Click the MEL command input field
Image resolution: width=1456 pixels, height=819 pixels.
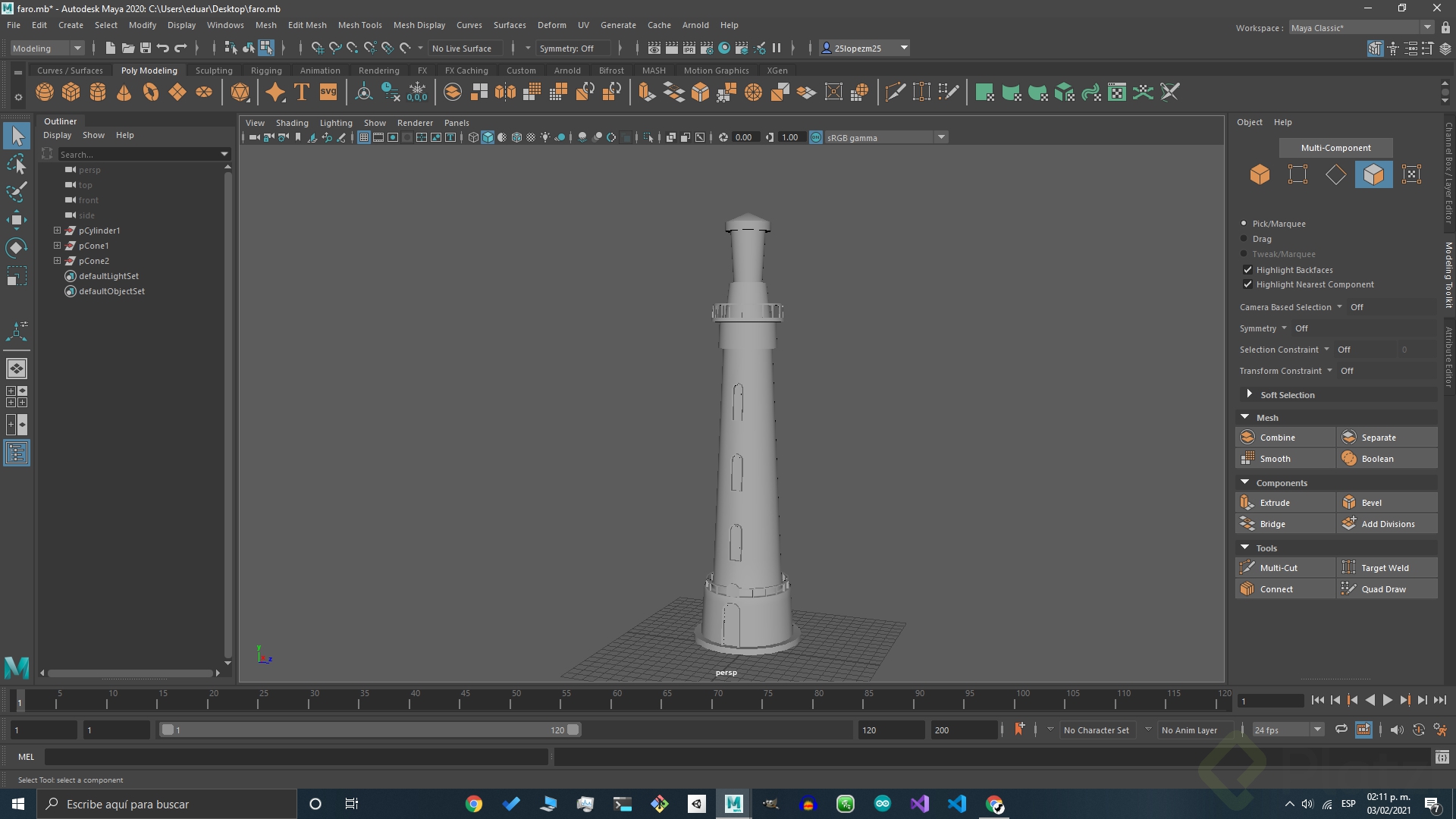[296, 757]
